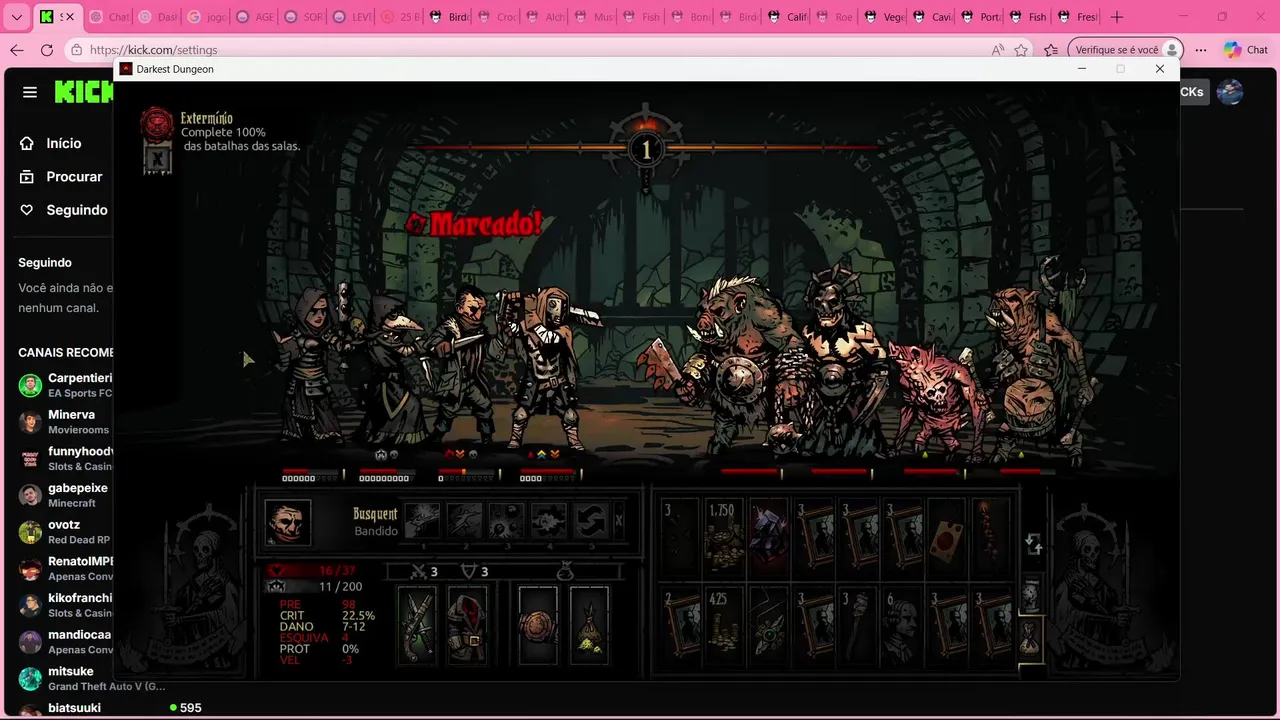
Task: Select the portrait stack of 2
Action: coord(679,626)
